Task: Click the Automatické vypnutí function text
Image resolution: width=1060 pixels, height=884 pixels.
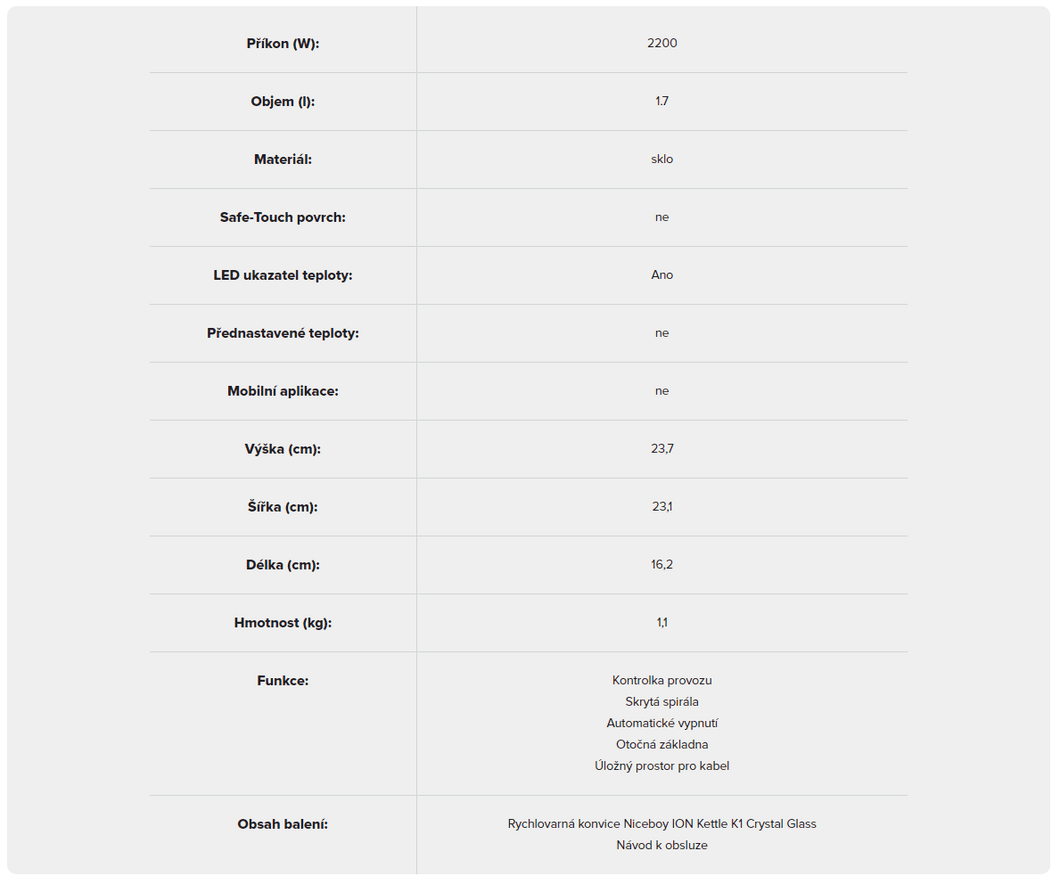Action: 662,723
